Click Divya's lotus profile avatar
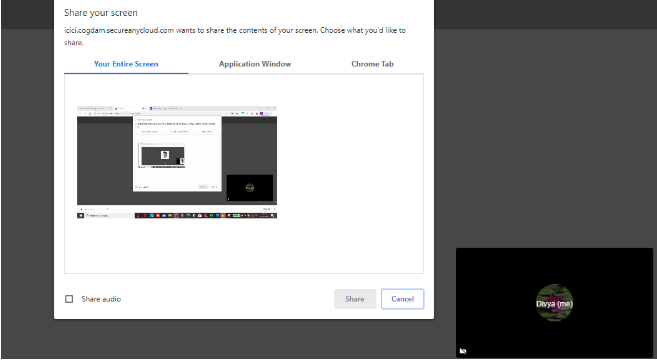 554,303
